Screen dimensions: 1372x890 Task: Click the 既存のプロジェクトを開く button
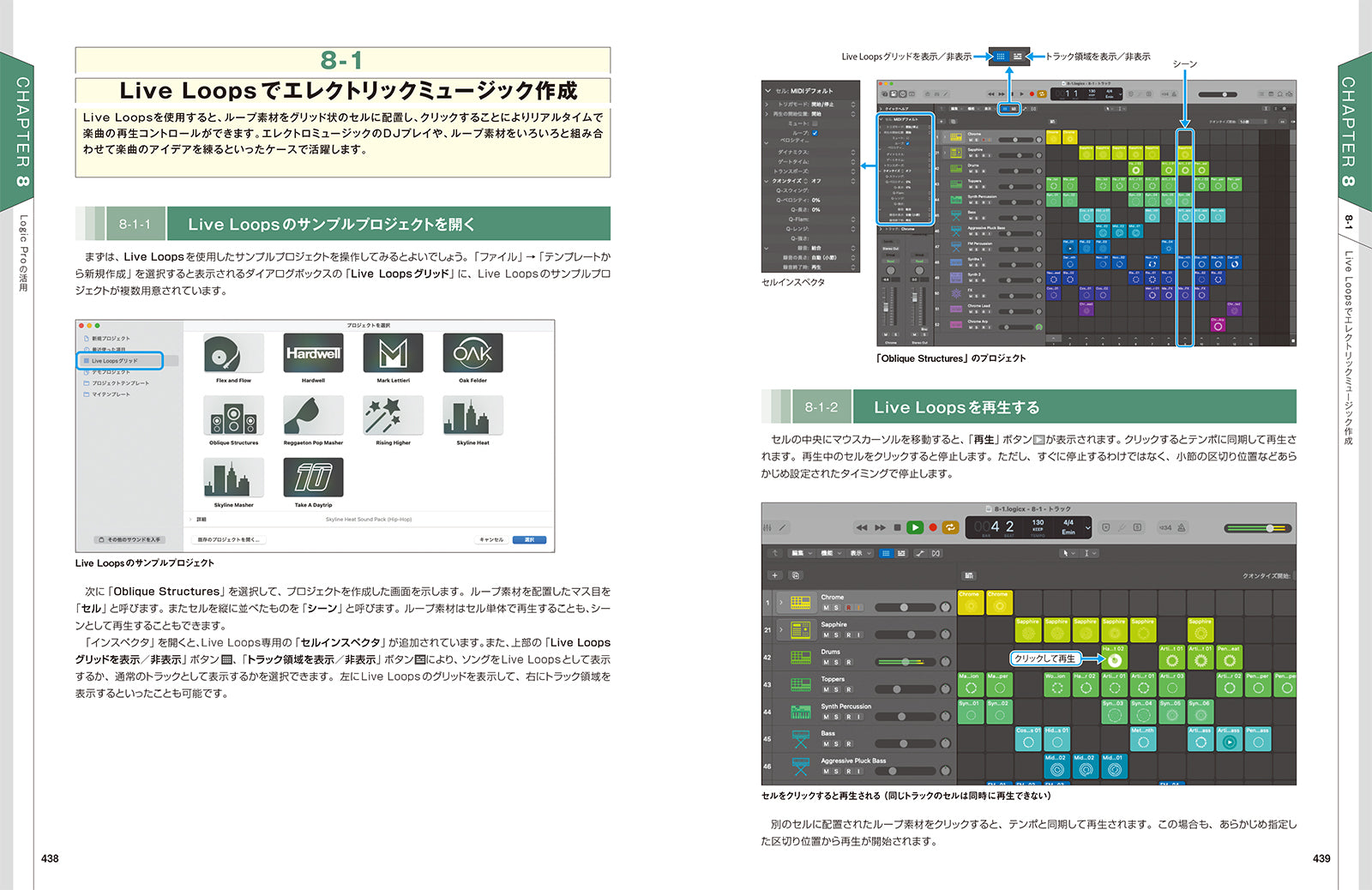pyautogui.click(x=228, y=539)
